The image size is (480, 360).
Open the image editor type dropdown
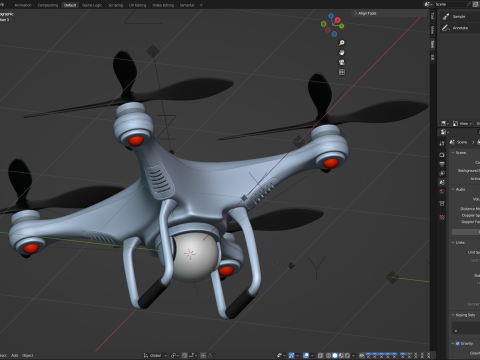point(445,124)
